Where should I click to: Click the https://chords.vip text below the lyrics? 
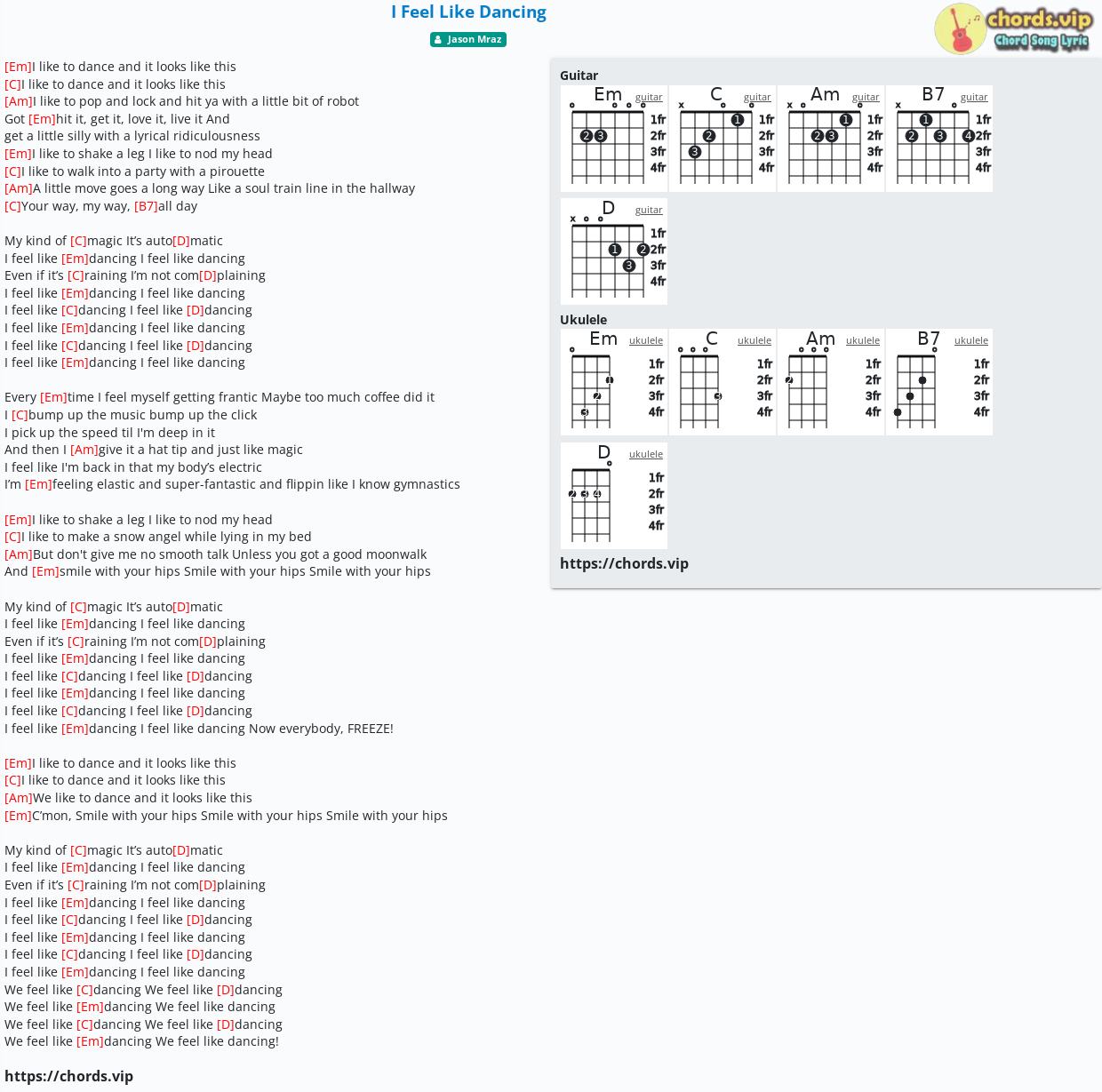click(68, 1076)
